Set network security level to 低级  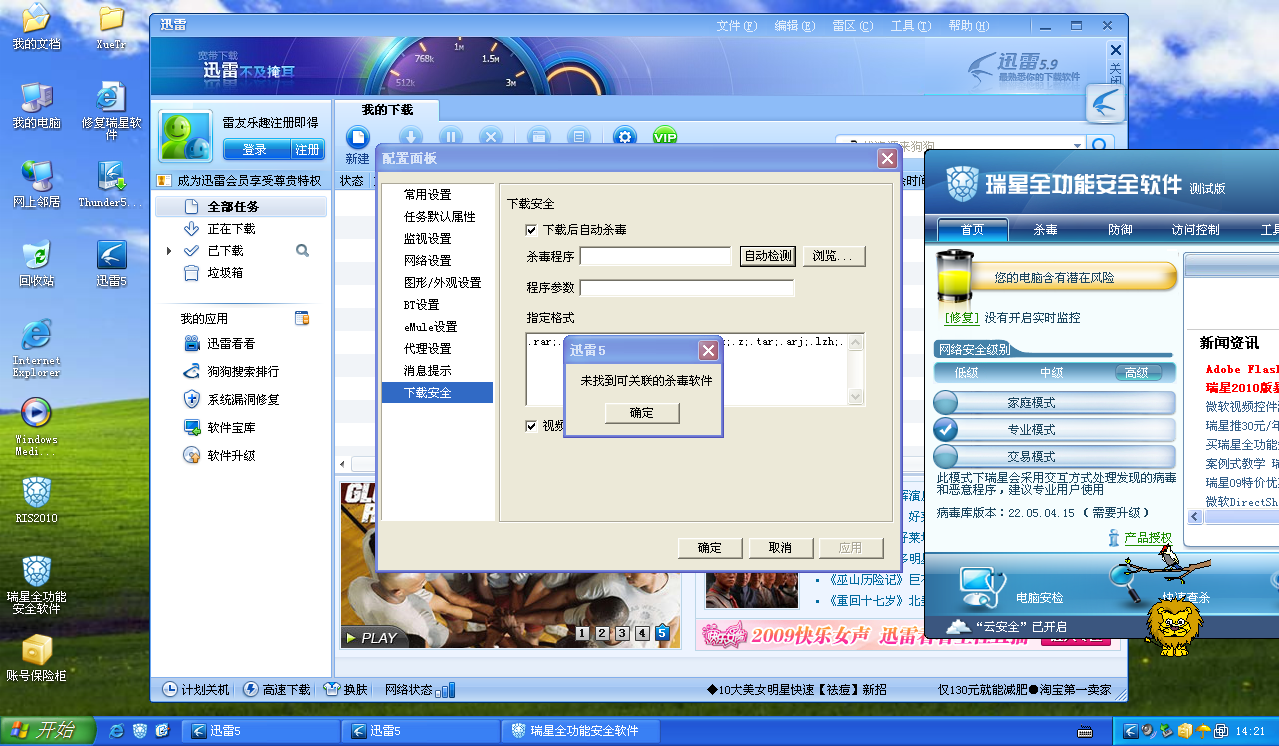pos(966,373)
